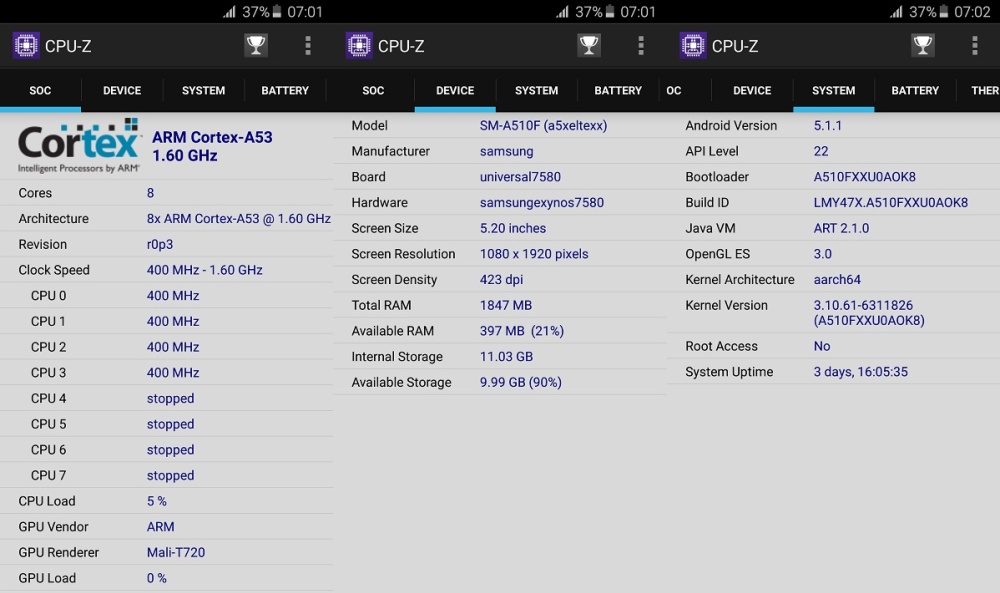Screen dimensions: 1000x593
Task: Tap Internal Storage '11.03 GB'
Action: point(506,356)
